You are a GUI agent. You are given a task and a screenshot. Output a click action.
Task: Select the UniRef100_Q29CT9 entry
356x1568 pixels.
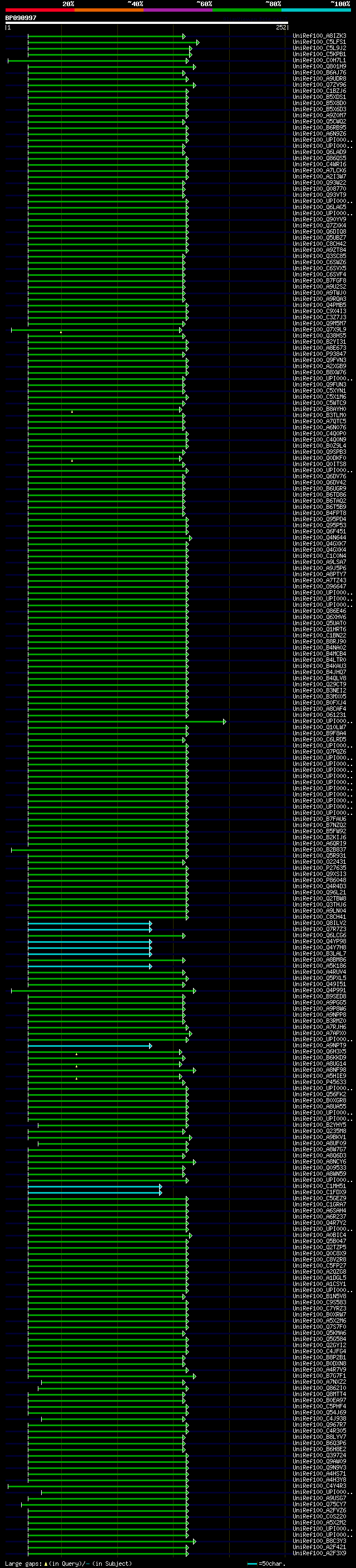(319, 684)
